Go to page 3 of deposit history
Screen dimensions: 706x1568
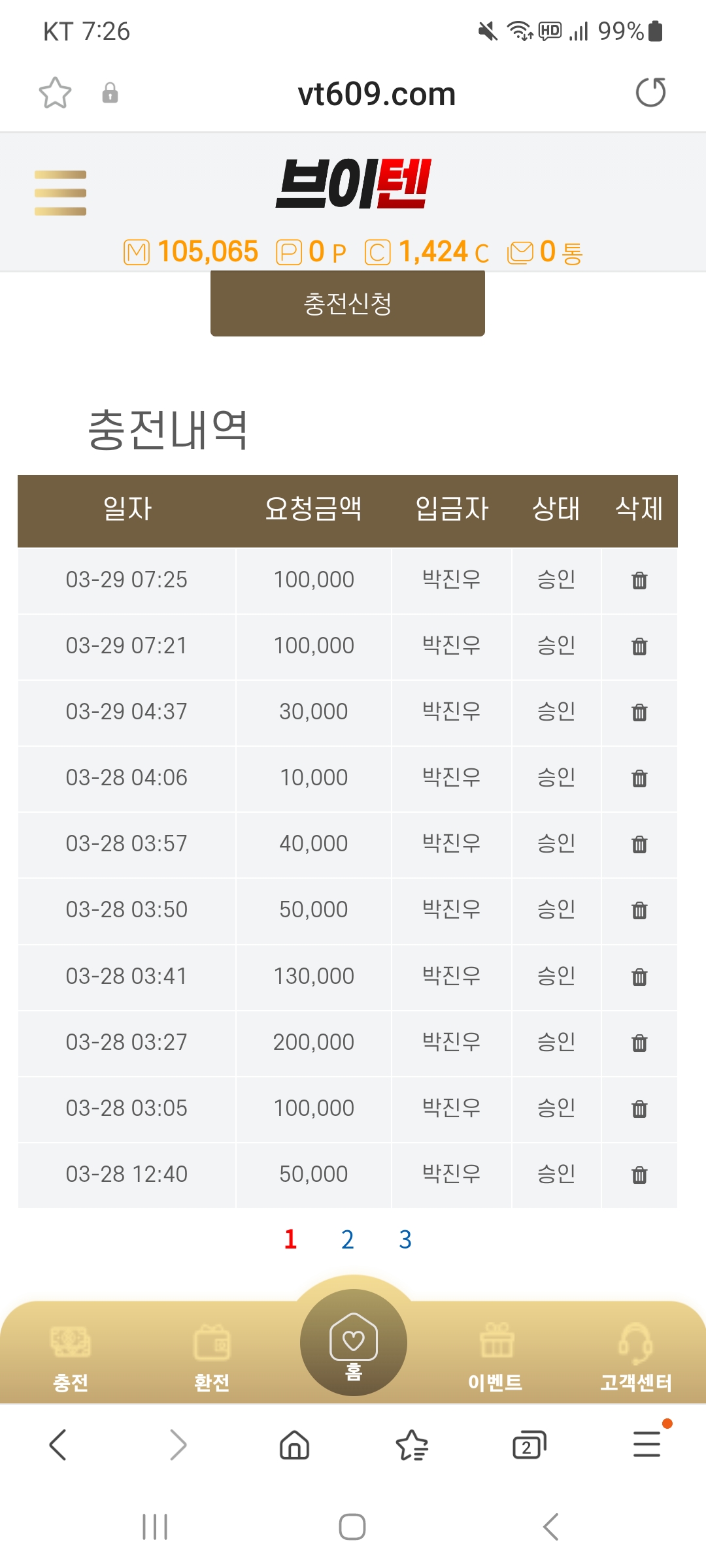coord(405,1239)
